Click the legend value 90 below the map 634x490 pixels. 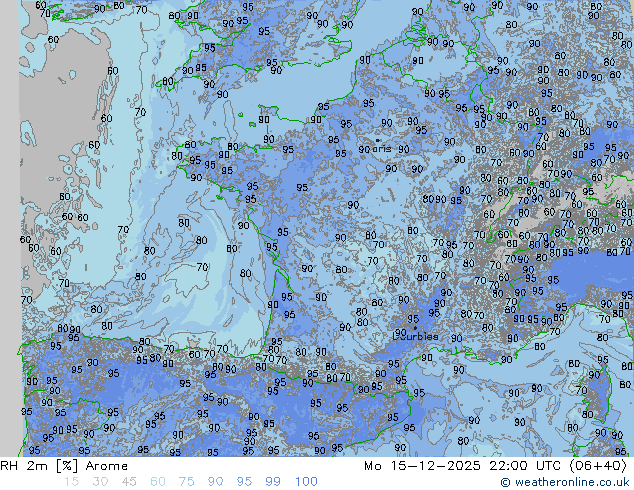coord(215,482)
